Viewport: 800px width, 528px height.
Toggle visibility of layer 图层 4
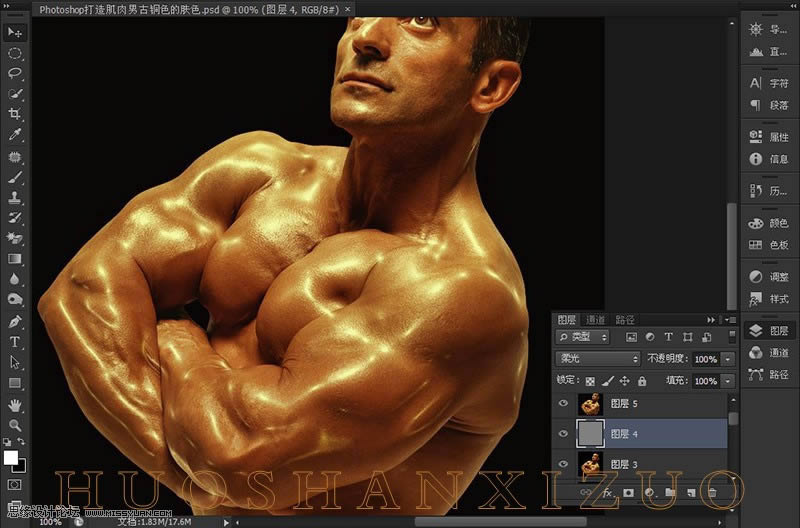(x=564, y=433)
